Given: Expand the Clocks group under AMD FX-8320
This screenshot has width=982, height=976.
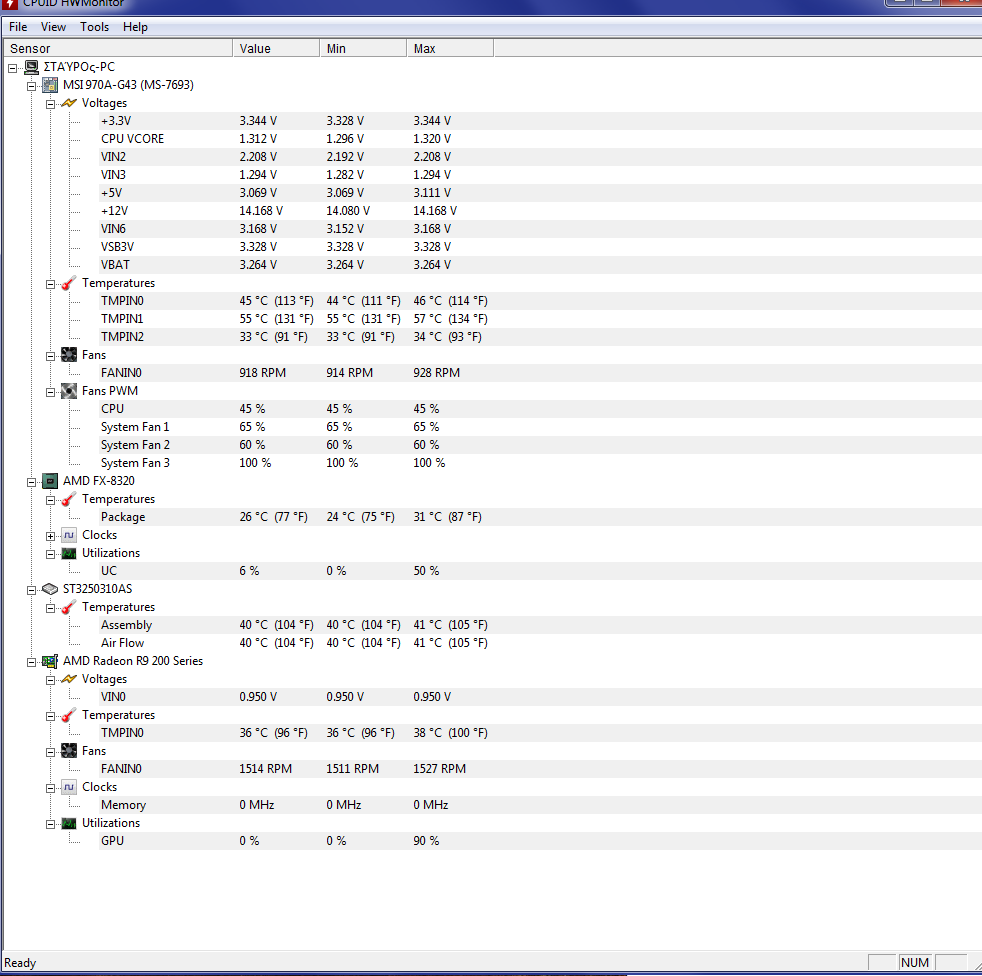Looking at the screenshot, I should [x=50, y=536].
